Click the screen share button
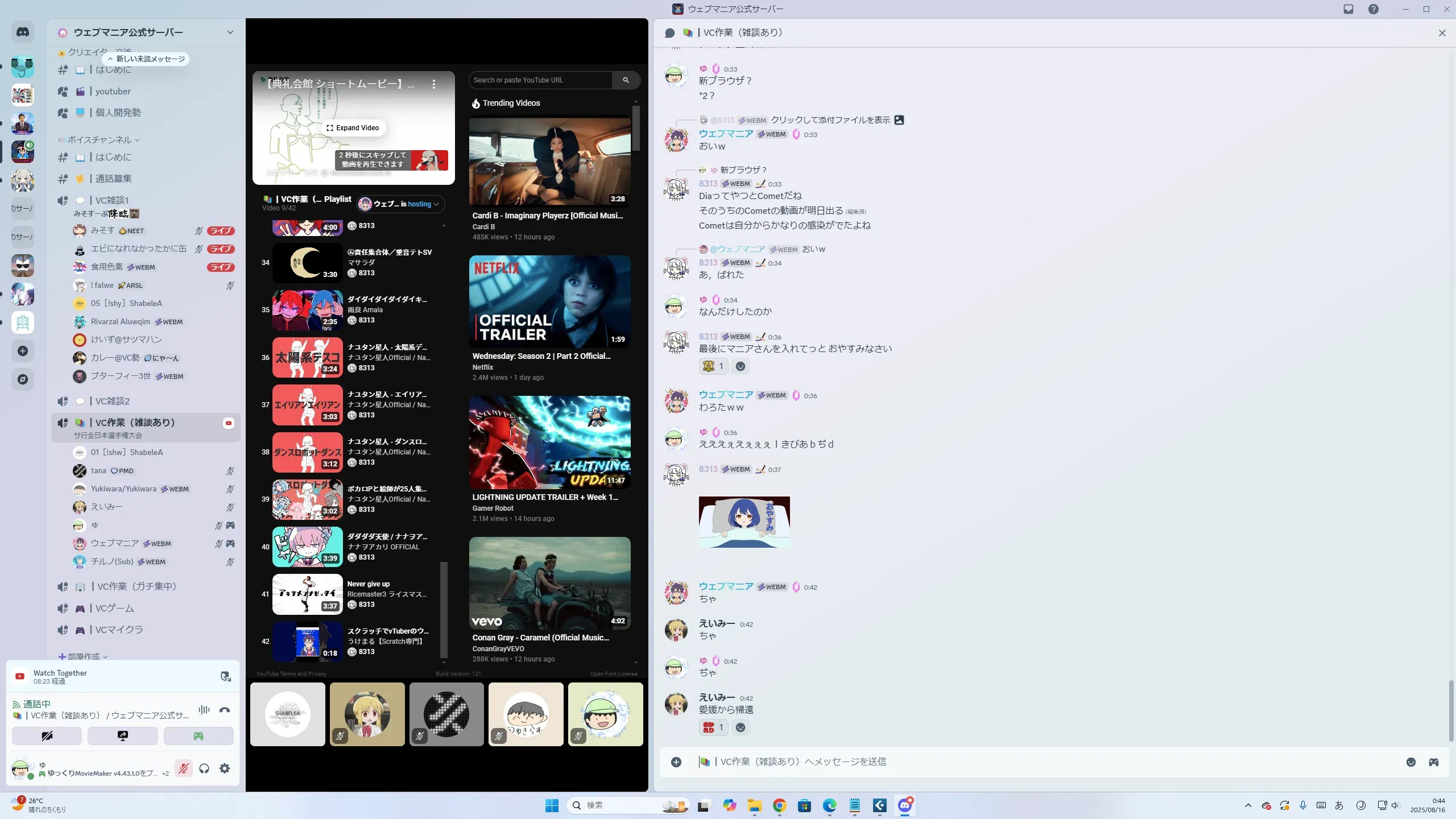The width and height of the screenshot is (1456, 819). 122,736
